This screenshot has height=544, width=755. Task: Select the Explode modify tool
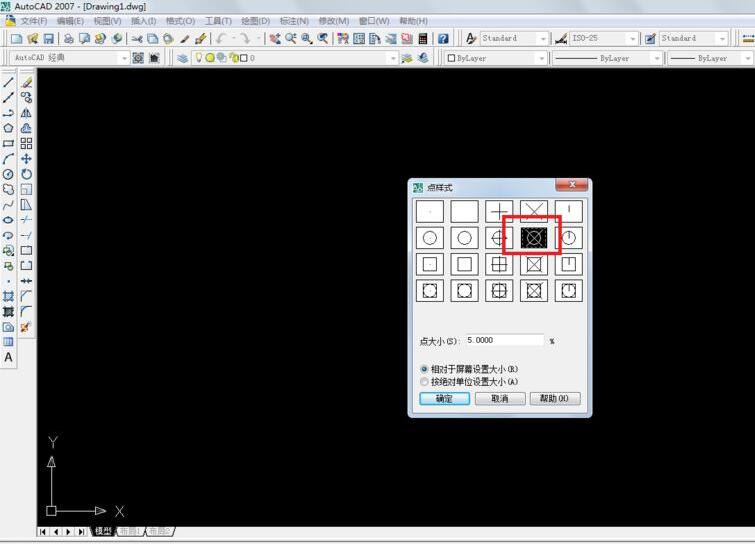26,327
